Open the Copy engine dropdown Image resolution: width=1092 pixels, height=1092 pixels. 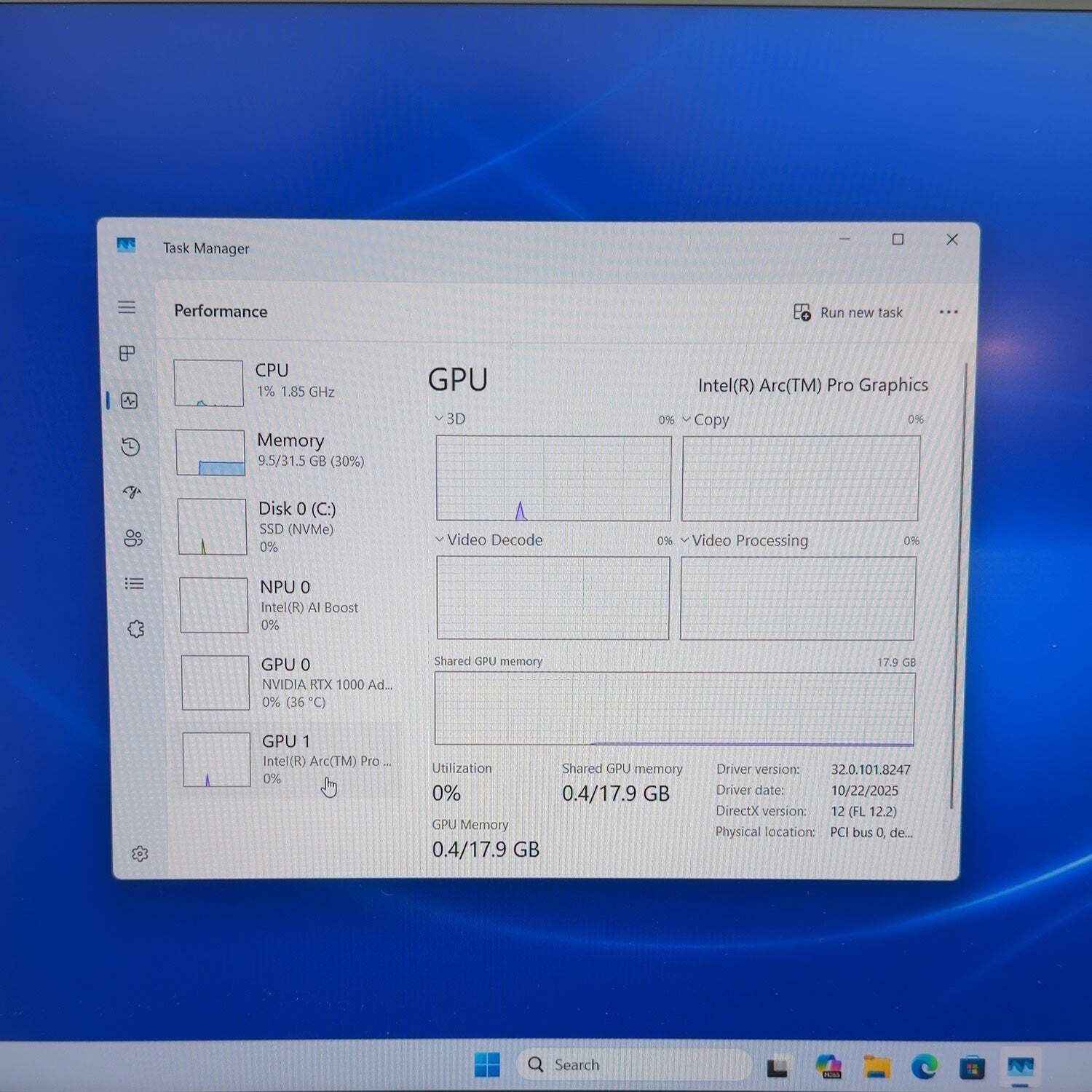click(705, 420)
